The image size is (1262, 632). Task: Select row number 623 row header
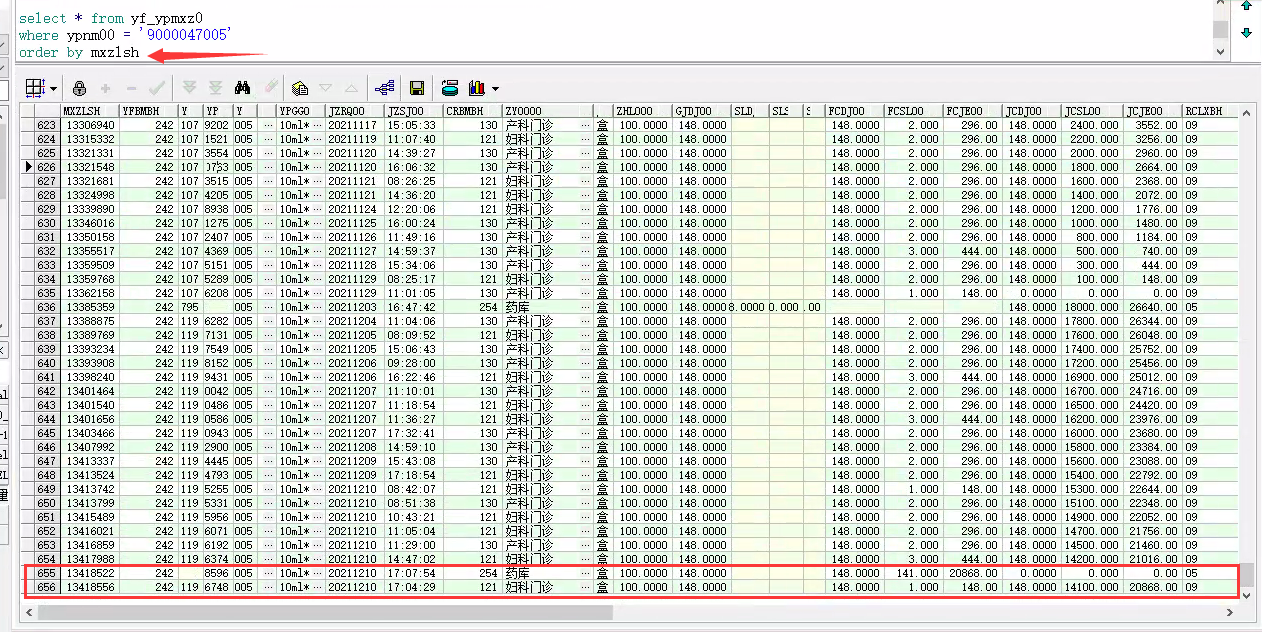[x=47, y=125]
